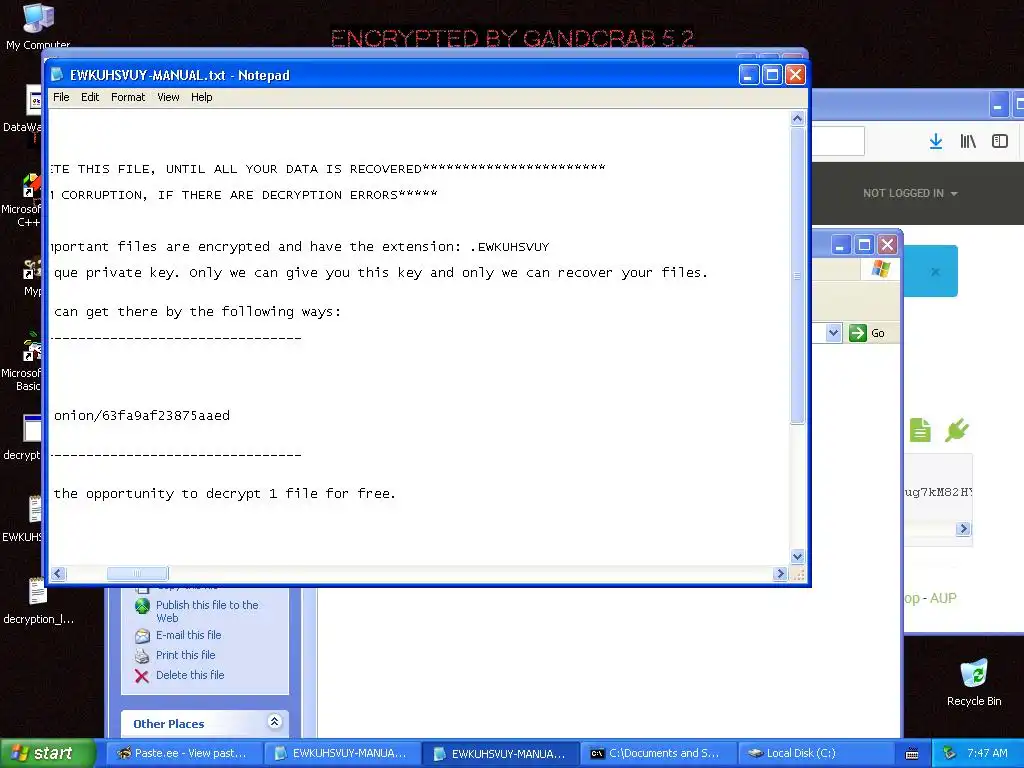Open the View menu in Notepad
The image size is (1024, 768).
pos(168,97)
